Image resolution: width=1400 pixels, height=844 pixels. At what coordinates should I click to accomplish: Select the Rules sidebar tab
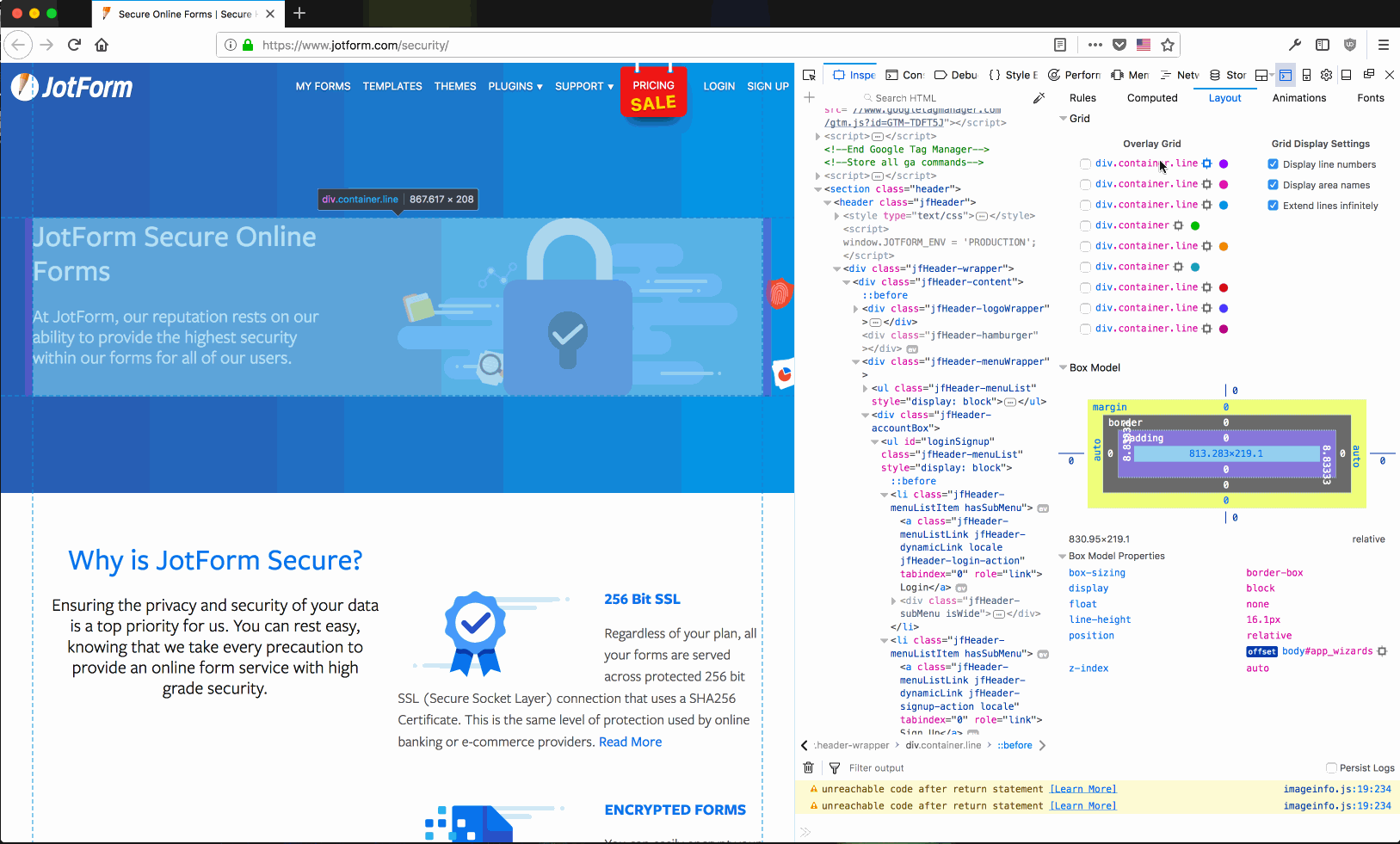1082,98
